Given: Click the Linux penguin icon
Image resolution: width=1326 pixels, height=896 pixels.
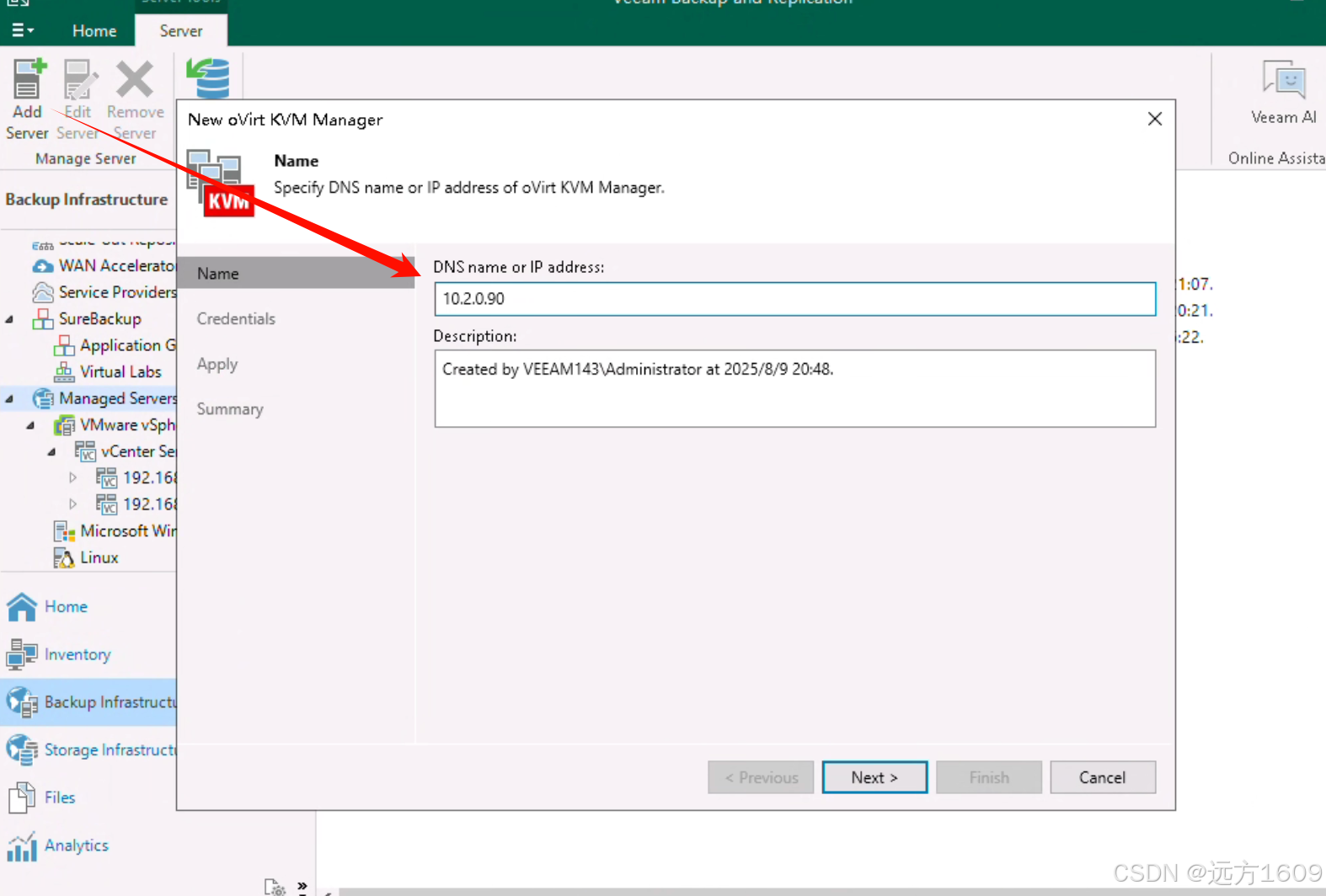Looking at the screenshot, I should tap(64, 557).
